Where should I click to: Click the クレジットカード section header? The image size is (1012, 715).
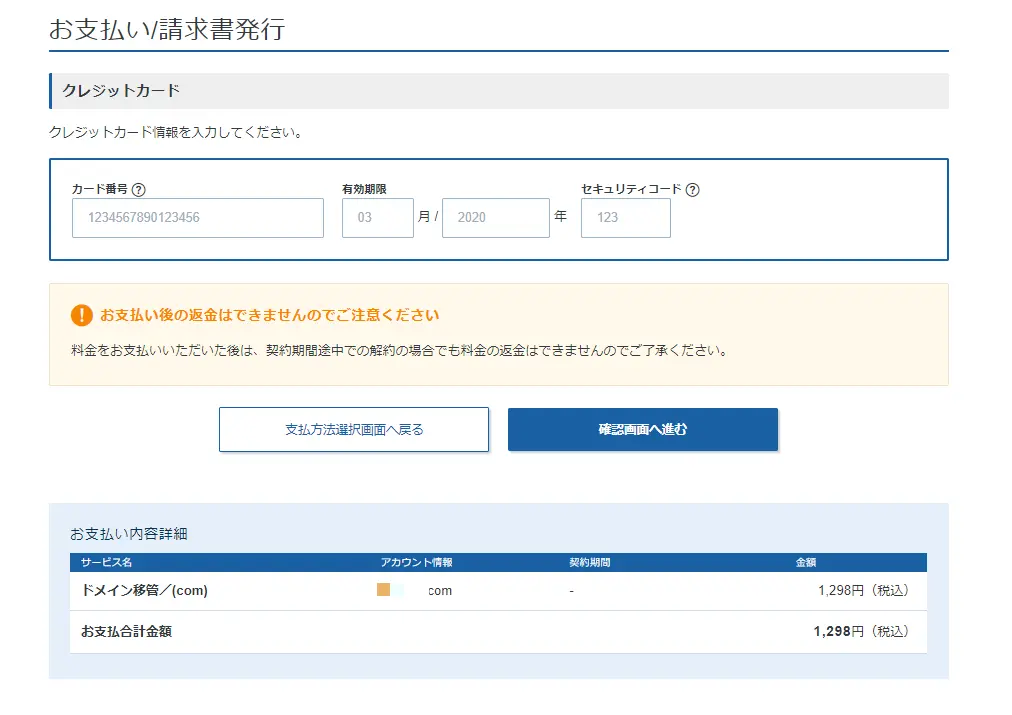(122, 91)
